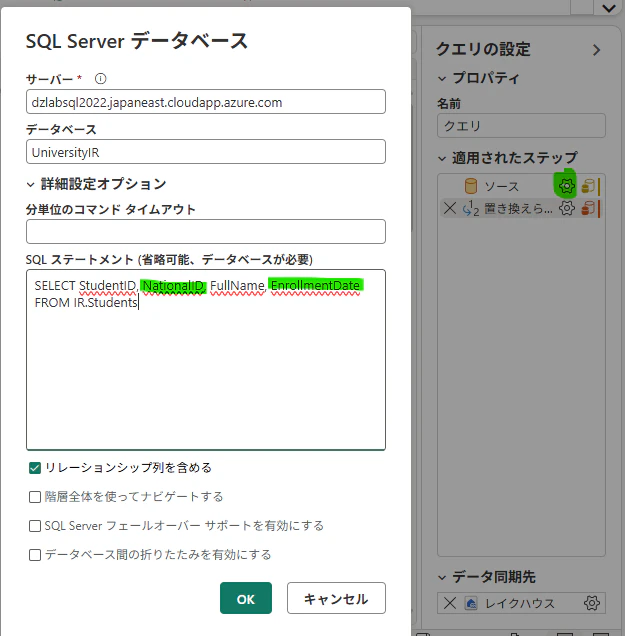Click FROM IR.Students line
Viewport: 625px width, 636px height.
tap(86, 303)
